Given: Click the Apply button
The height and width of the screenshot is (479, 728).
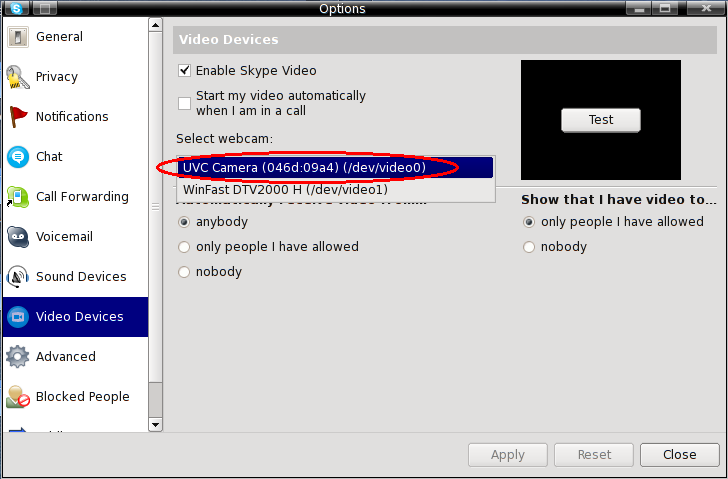Looking at the screenshot, I should click(508, 455).
